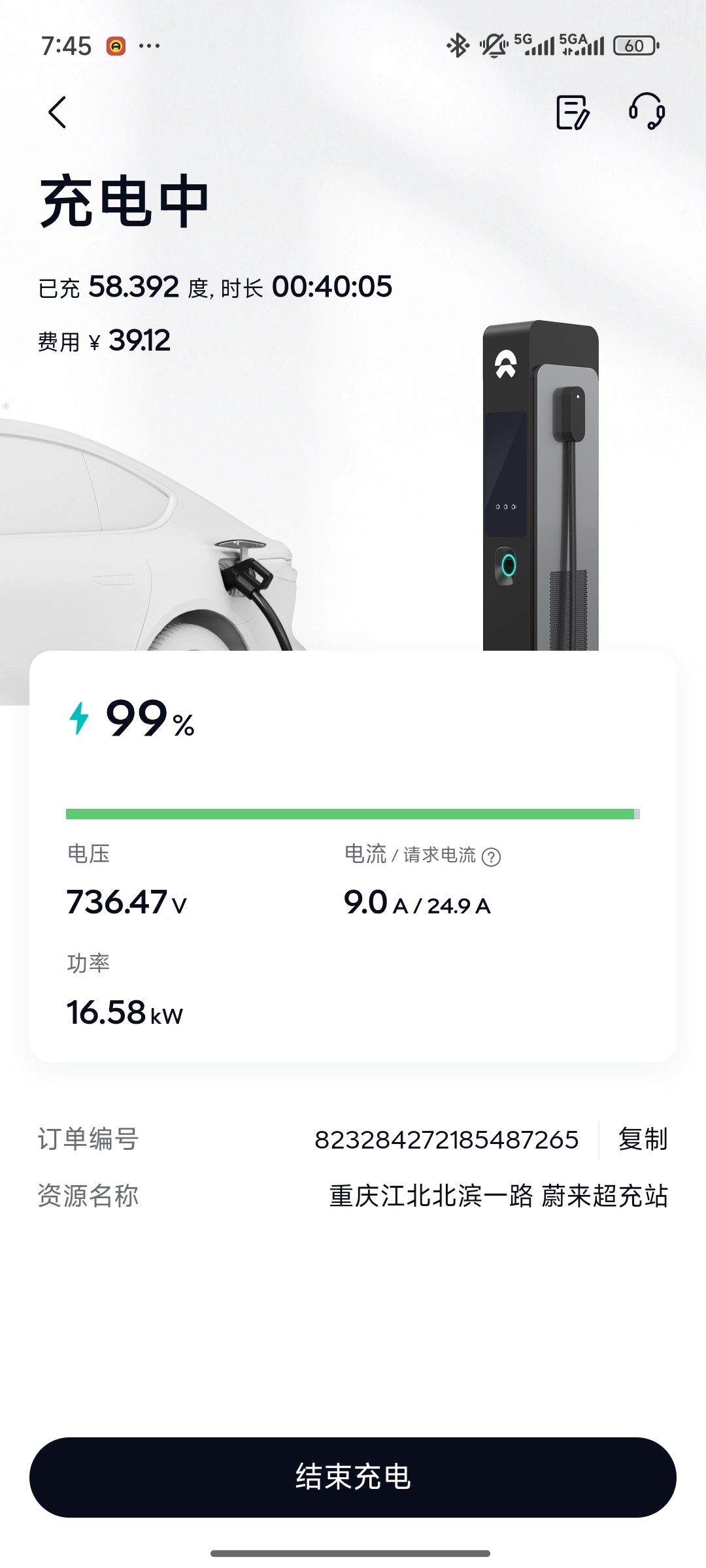The image size is (706, 1568).
Task: Contact customer service via headset icon
Action: [647, 111]
